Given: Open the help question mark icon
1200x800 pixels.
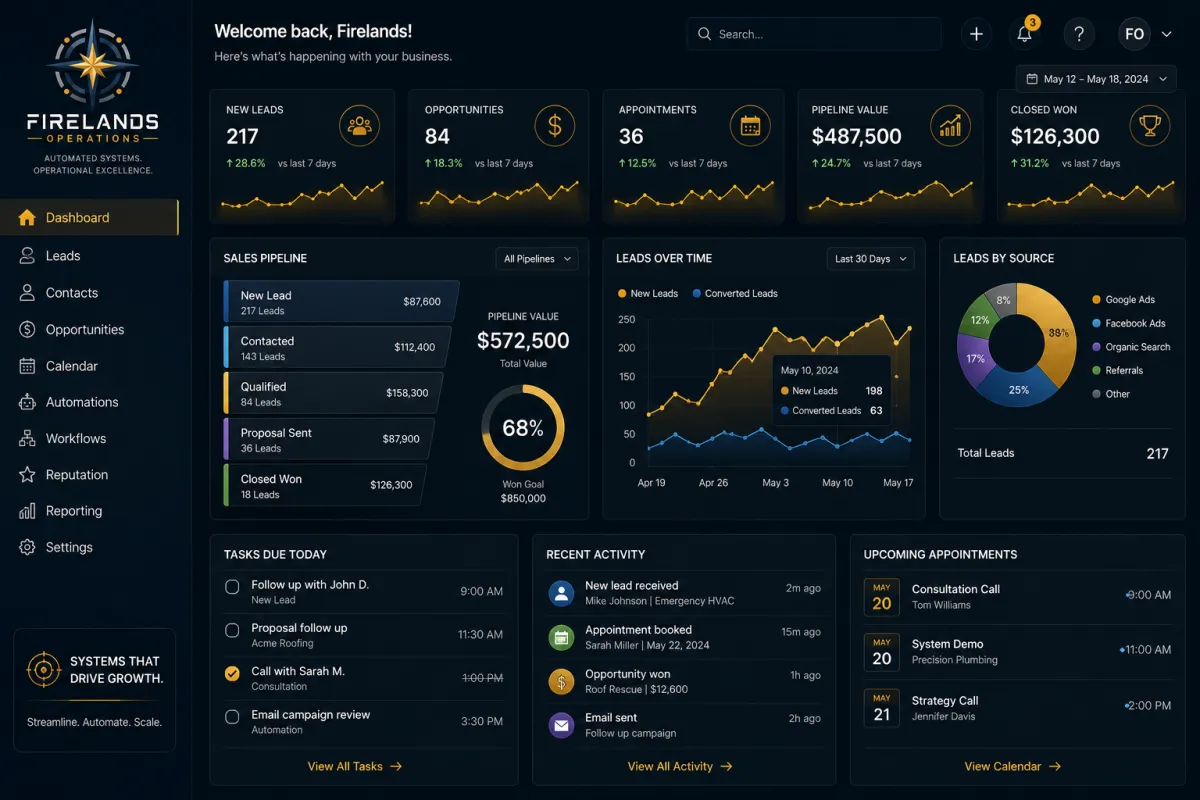Looking at the screenshot, I should [1079, 34].
